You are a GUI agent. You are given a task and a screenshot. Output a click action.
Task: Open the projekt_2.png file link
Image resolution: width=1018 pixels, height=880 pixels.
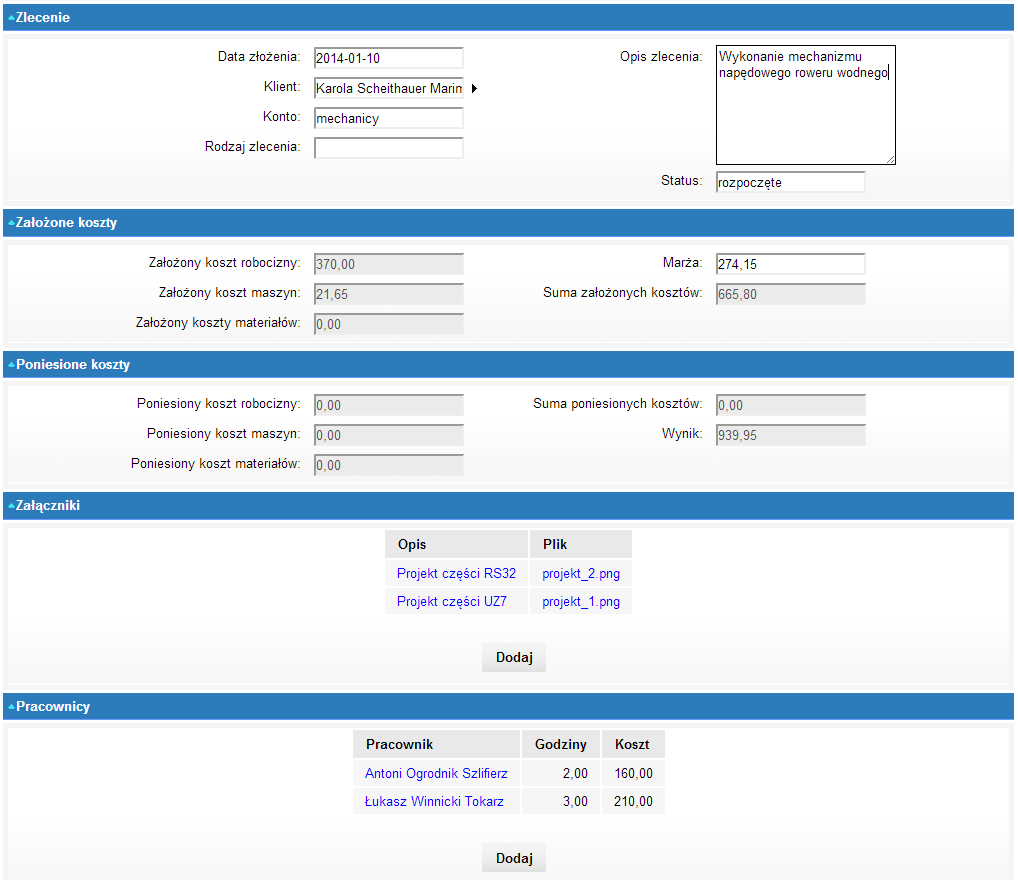[580, 574]
